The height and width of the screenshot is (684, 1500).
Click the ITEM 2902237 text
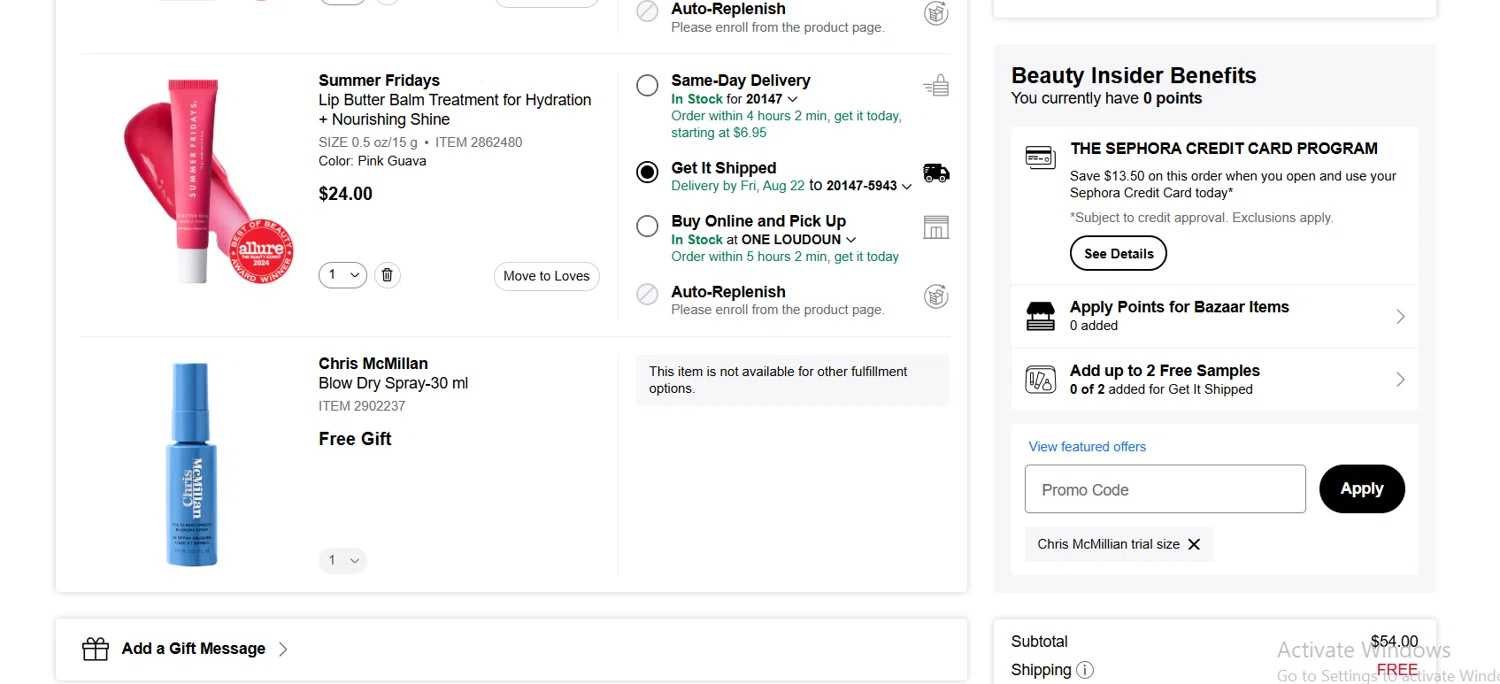click(362, 406)
